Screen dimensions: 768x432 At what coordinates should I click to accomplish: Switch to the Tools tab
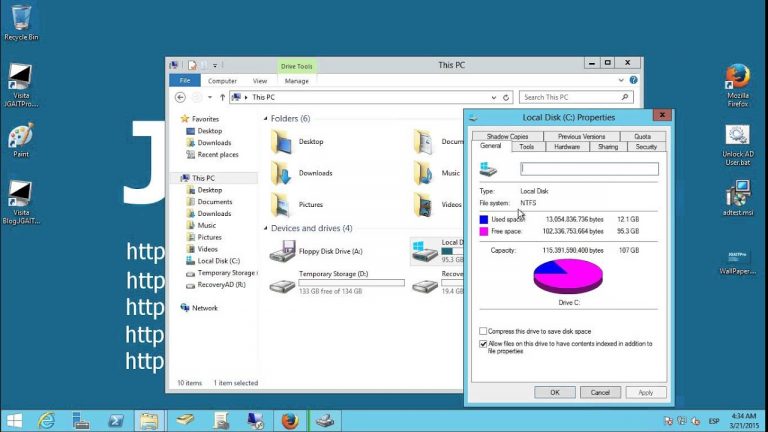(527, 146)
